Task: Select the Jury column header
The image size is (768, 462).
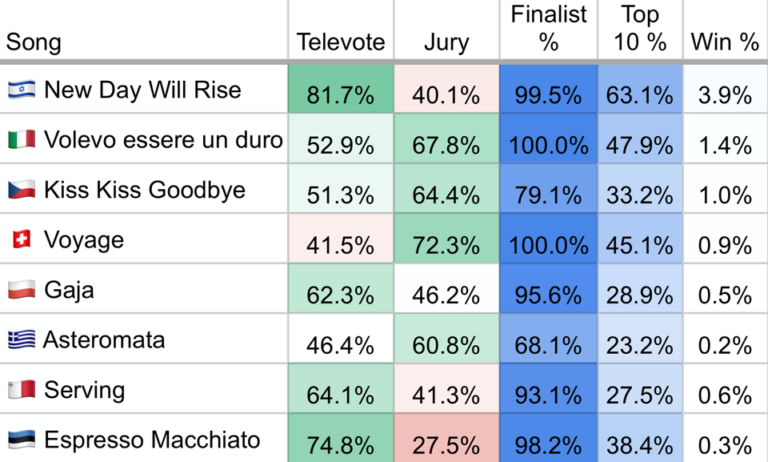Action: pos(446,42)
